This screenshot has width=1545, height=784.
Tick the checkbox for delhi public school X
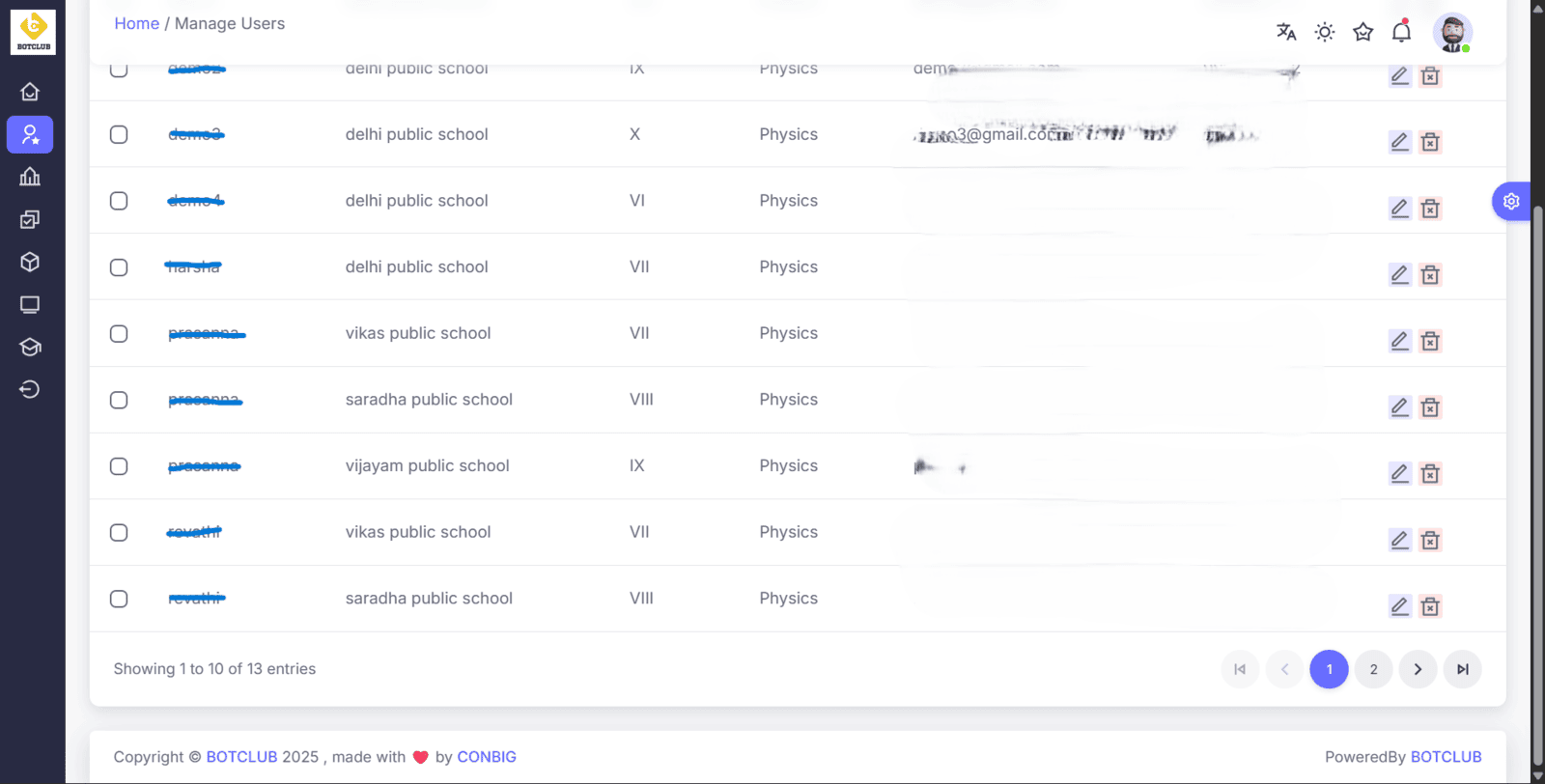click(x=119, y=134)
